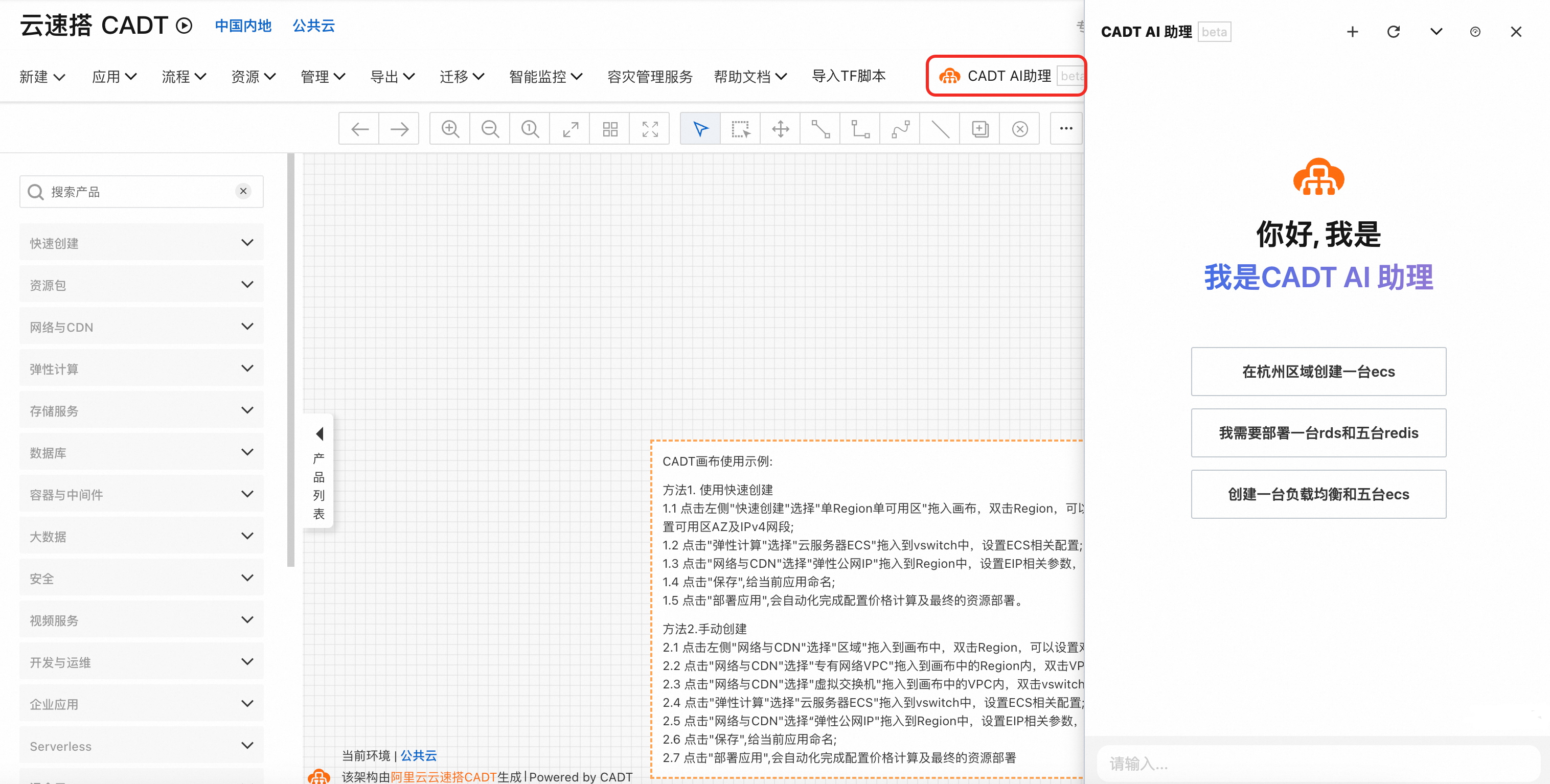Expand the 开发与运维 category
Screen dimensions: 1550x784
coord(142,662)
